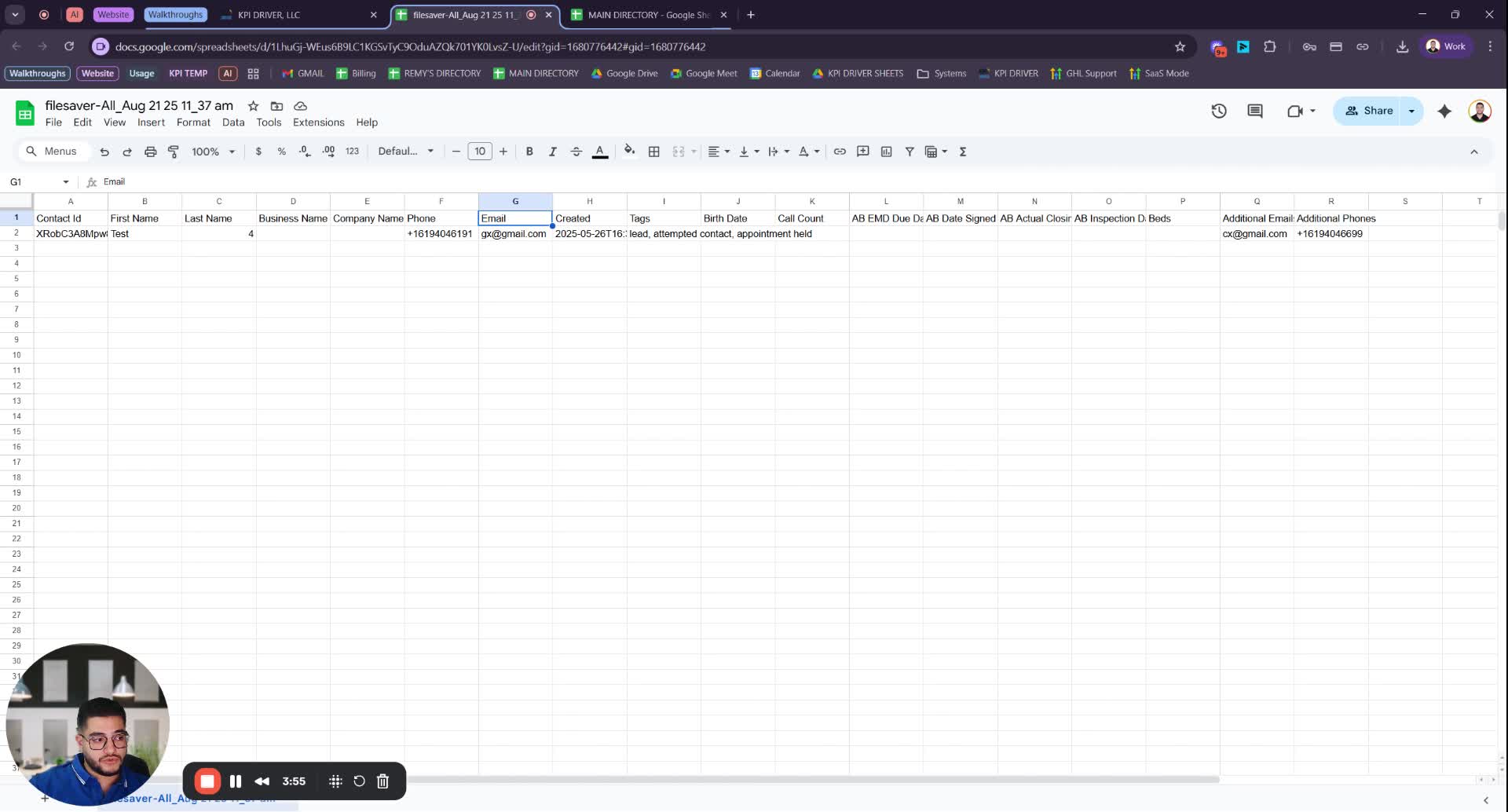Open GMAIL bookmark
The image size is (1508, 812).
(x=303, y=73)
